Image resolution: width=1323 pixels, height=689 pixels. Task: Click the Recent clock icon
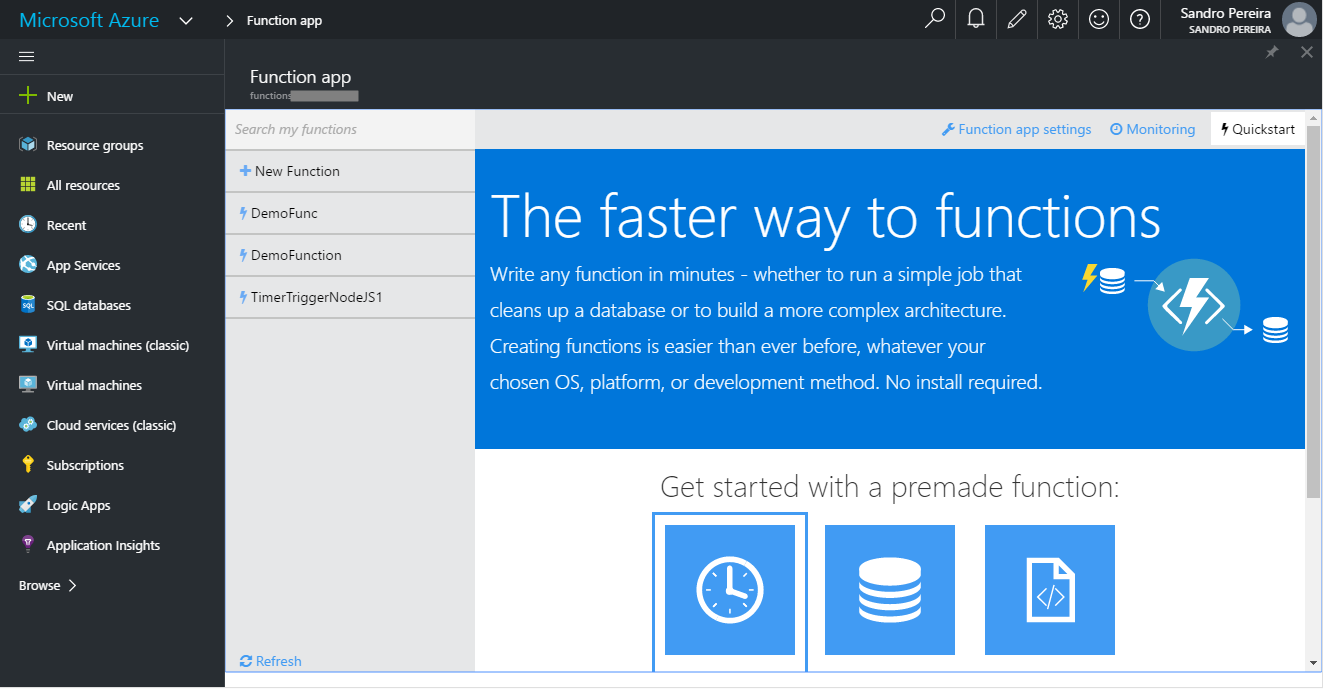(x=28, y=225)
